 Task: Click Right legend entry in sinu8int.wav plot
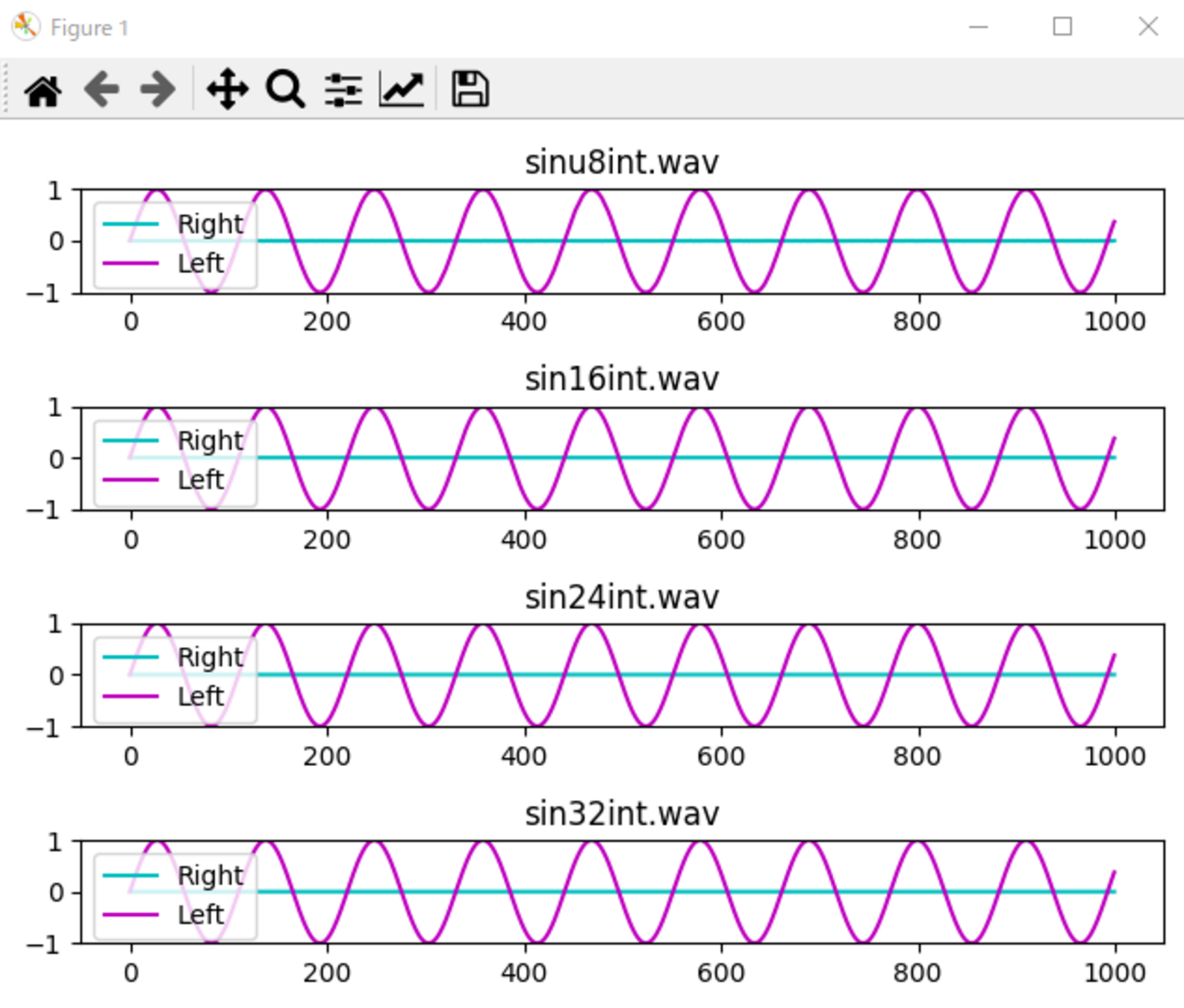210,224
